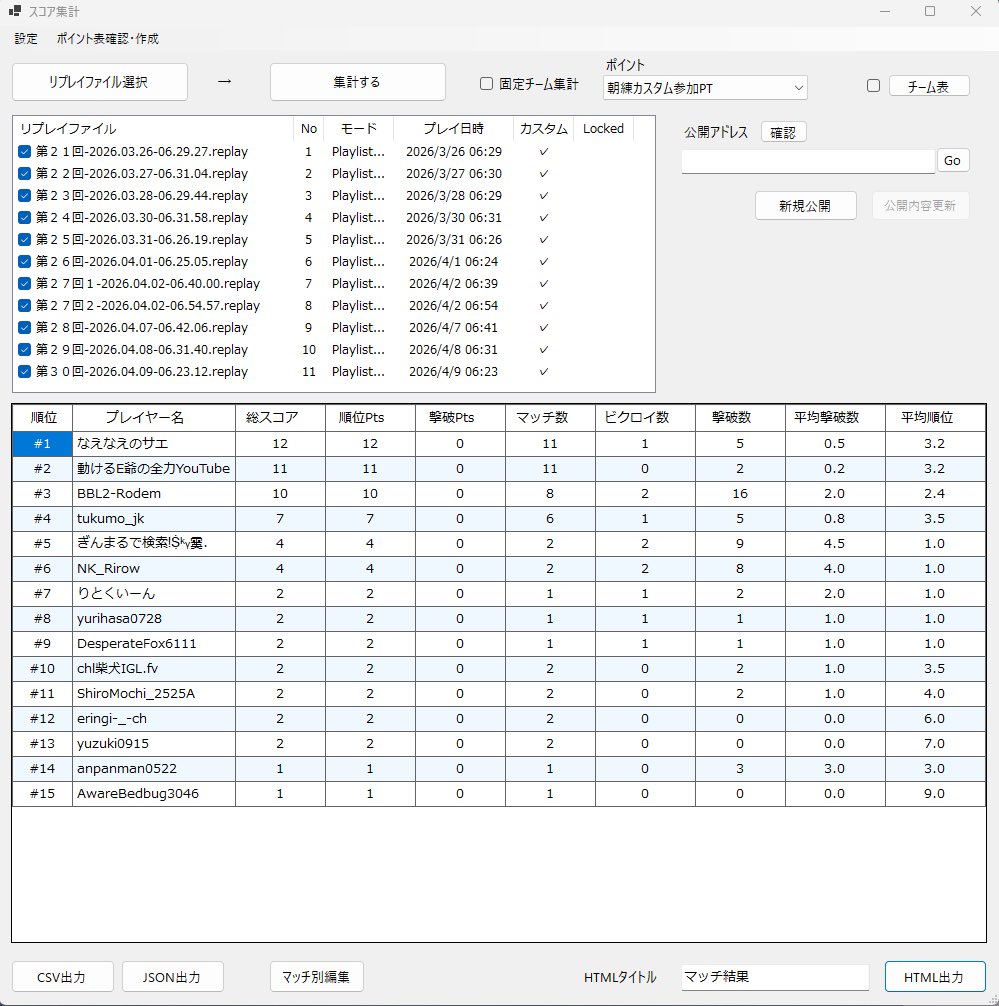
Task: Click the Go button
Action: coord(952,160)
